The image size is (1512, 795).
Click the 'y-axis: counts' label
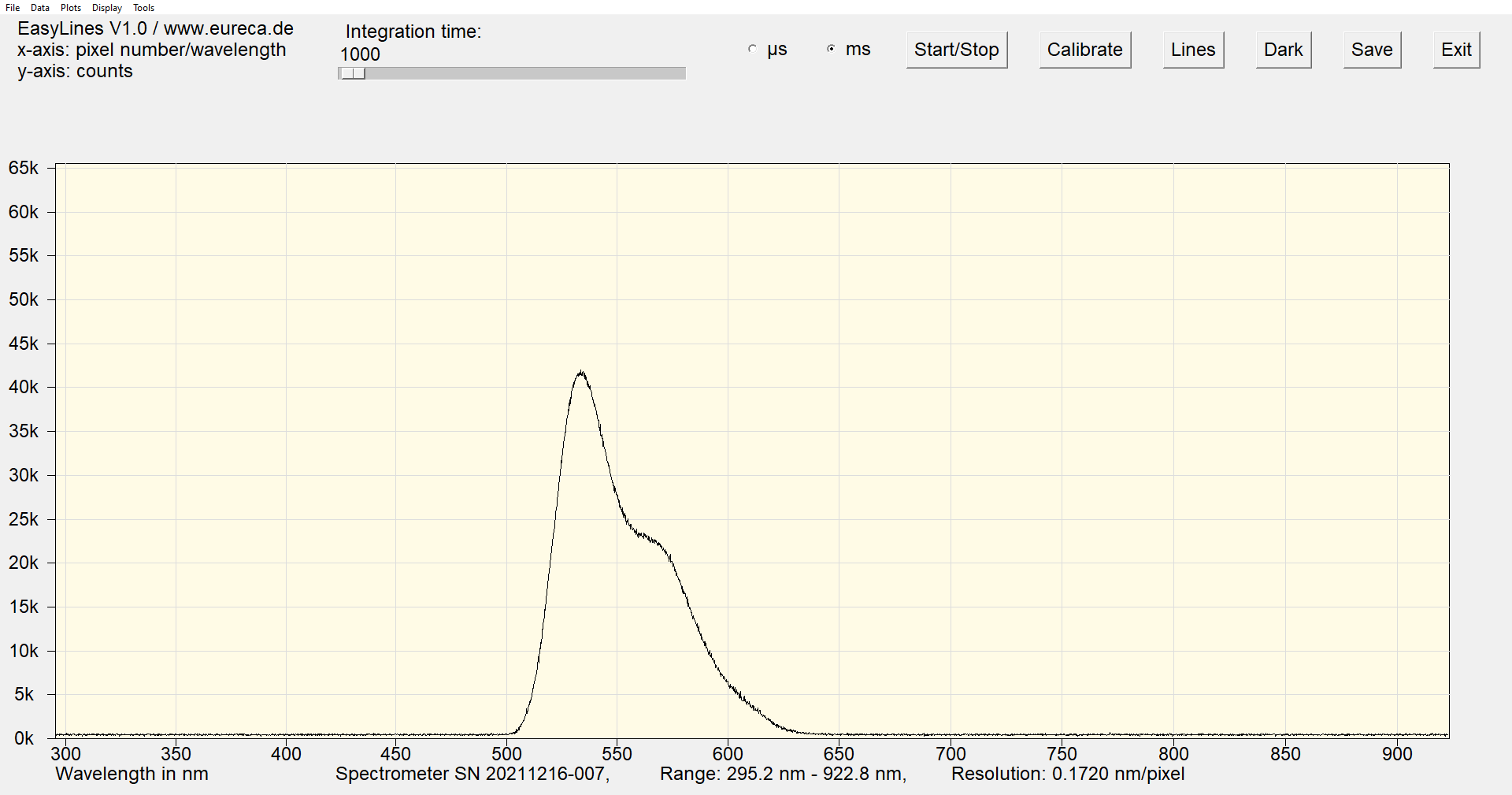click(x=75, y=71)
